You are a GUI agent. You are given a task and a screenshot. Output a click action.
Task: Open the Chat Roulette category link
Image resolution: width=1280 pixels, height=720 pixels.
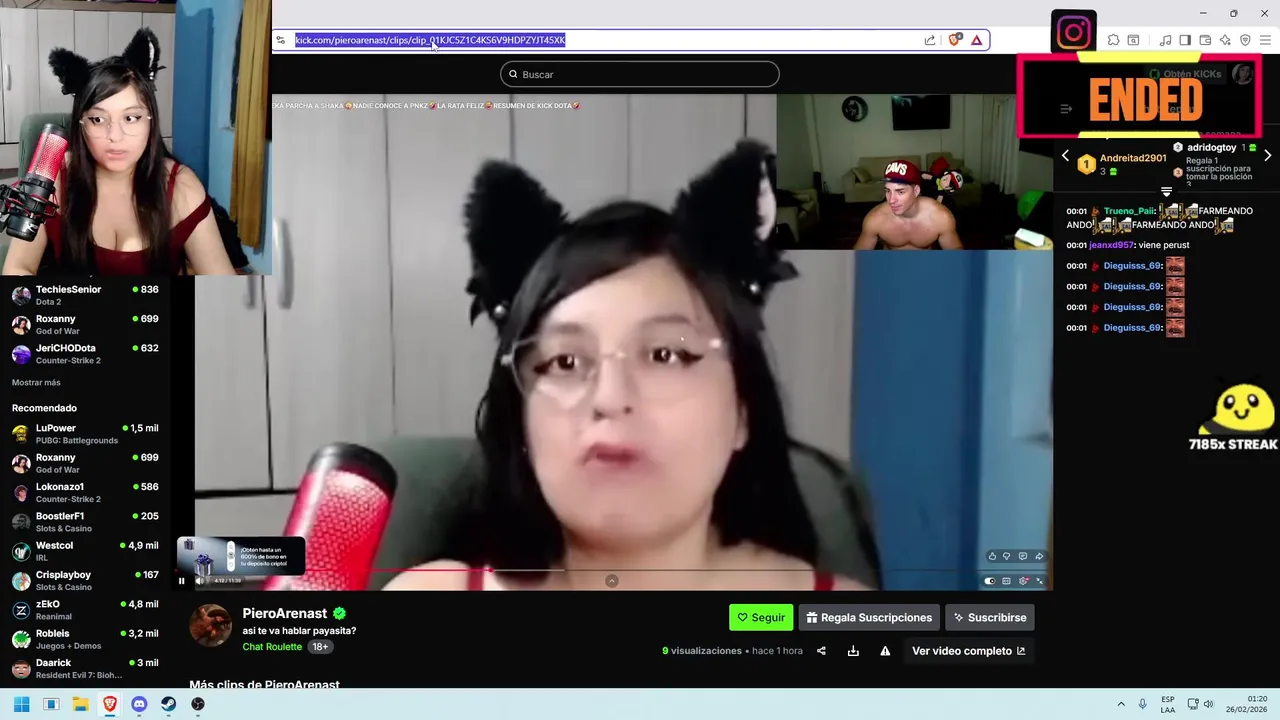click(272, 647)
